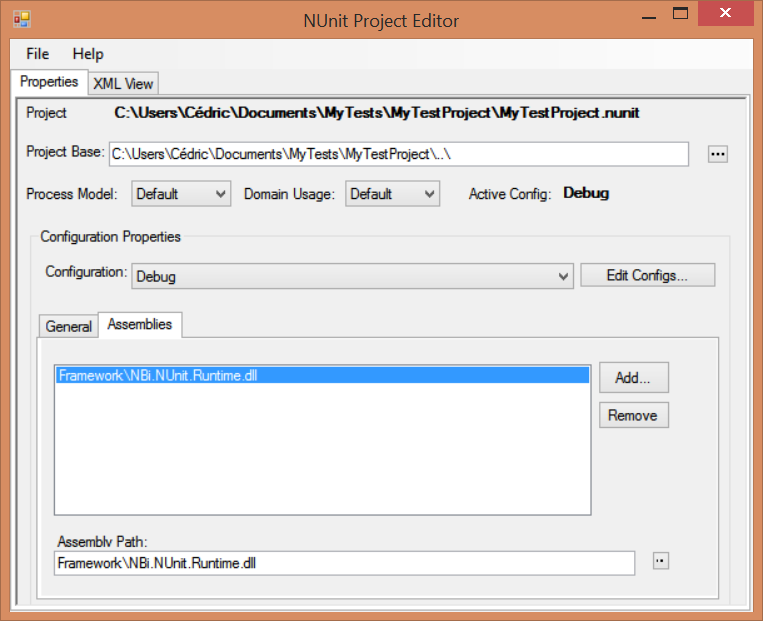Browse for assembly path button
763x621 pixels.
pyautogui.click(x=660, y=561)
